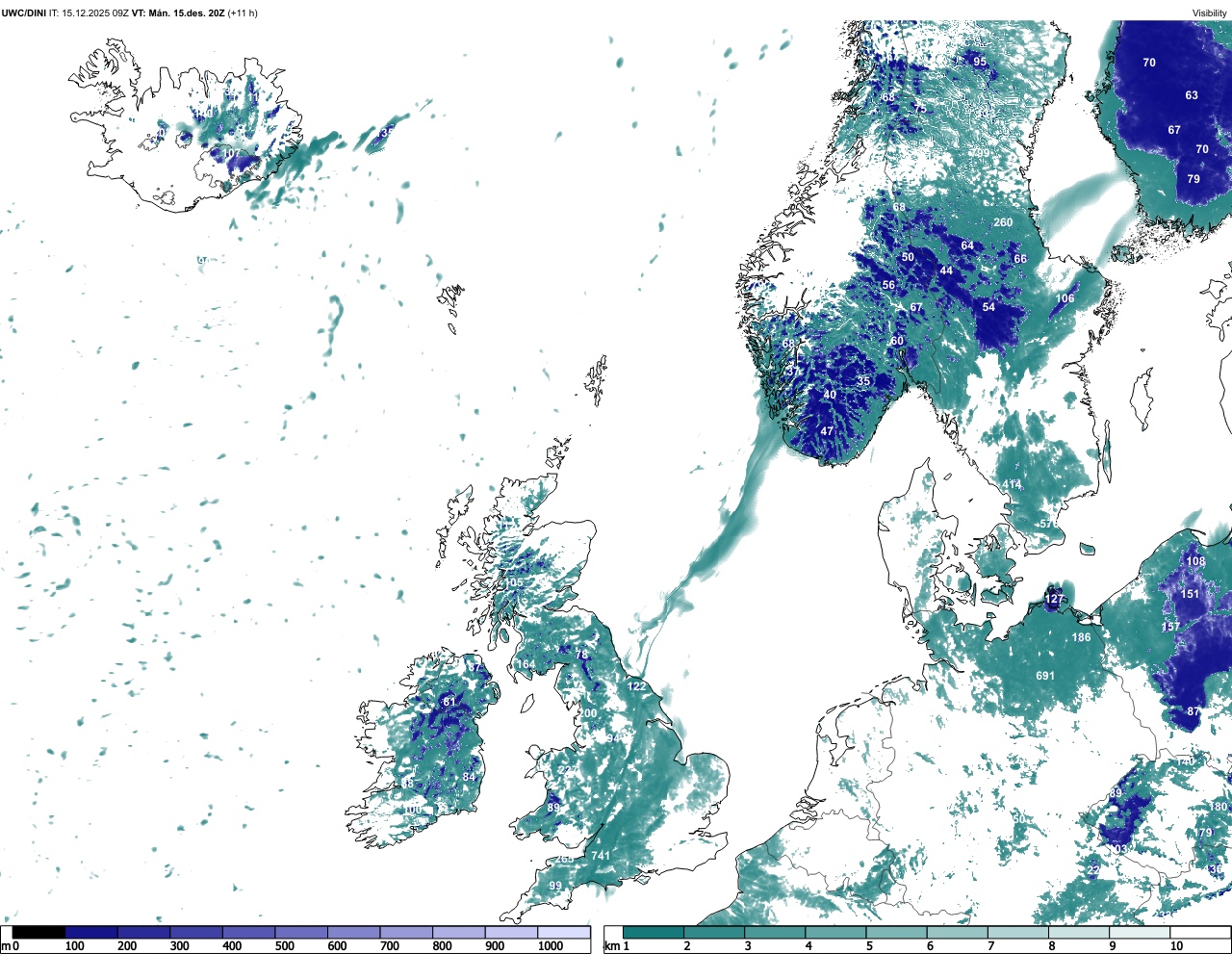The image size is (1232, 954).
Task: Click the 122 value on English coast
Action: tap(637, 686)
